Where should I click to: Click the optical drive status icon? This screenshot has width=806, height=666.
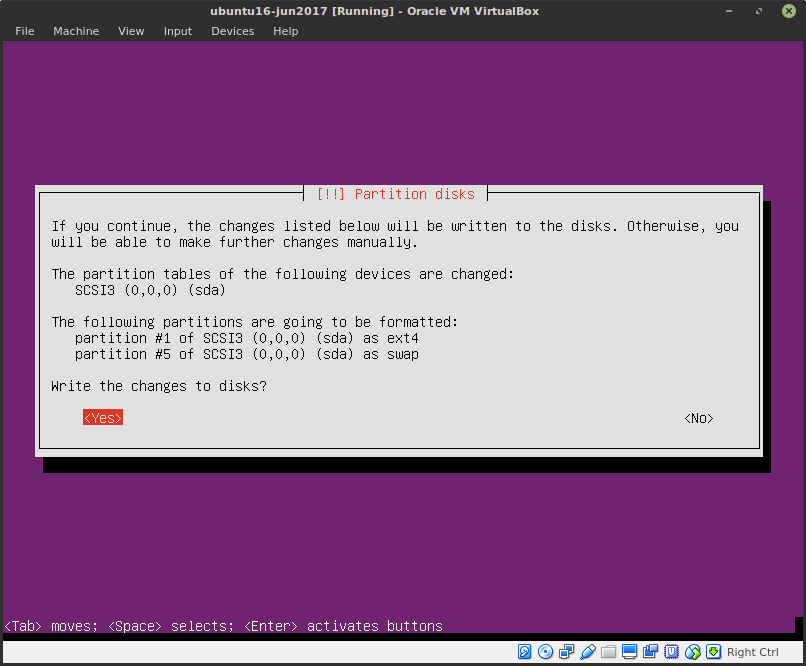click(x=546, y=651)
